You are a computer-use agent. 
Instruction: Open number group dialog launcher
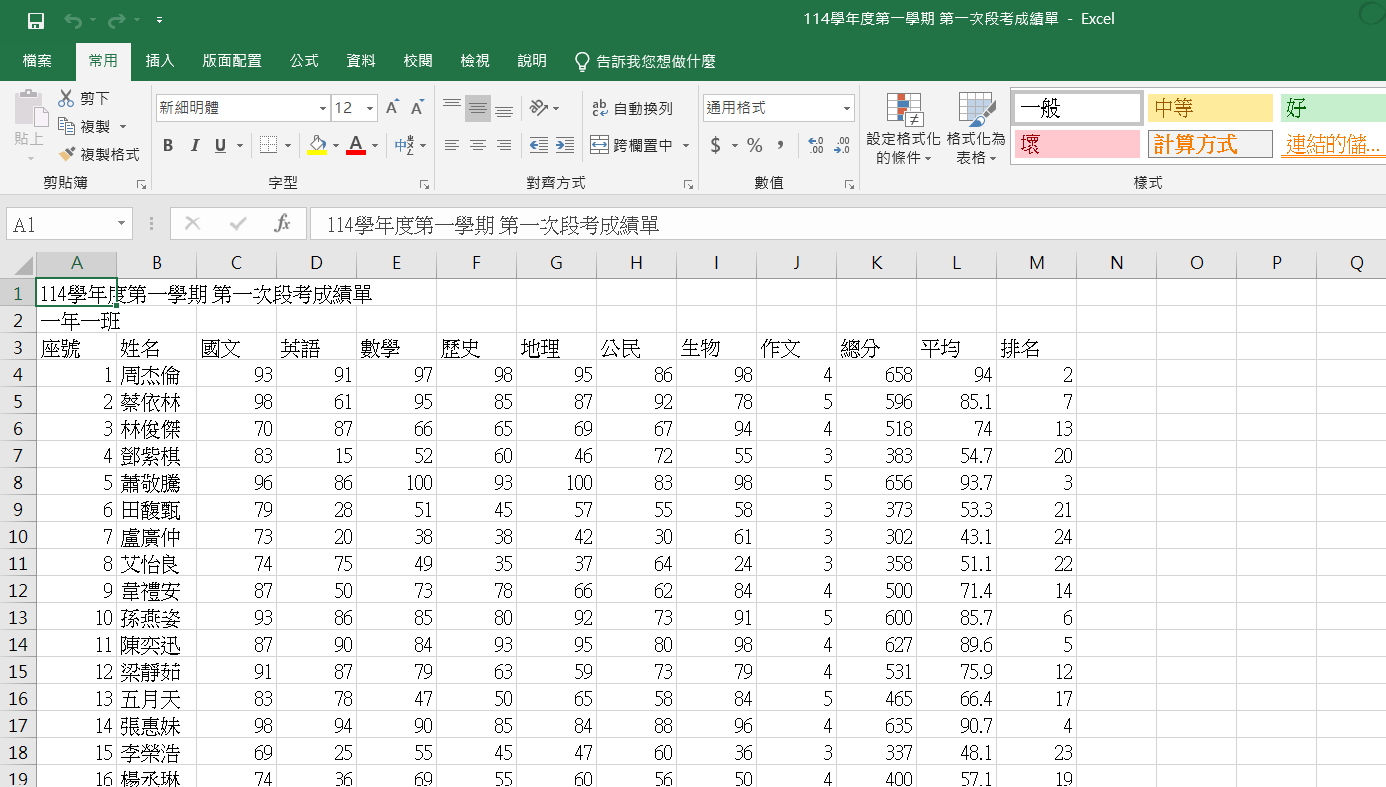pos(850,184)
